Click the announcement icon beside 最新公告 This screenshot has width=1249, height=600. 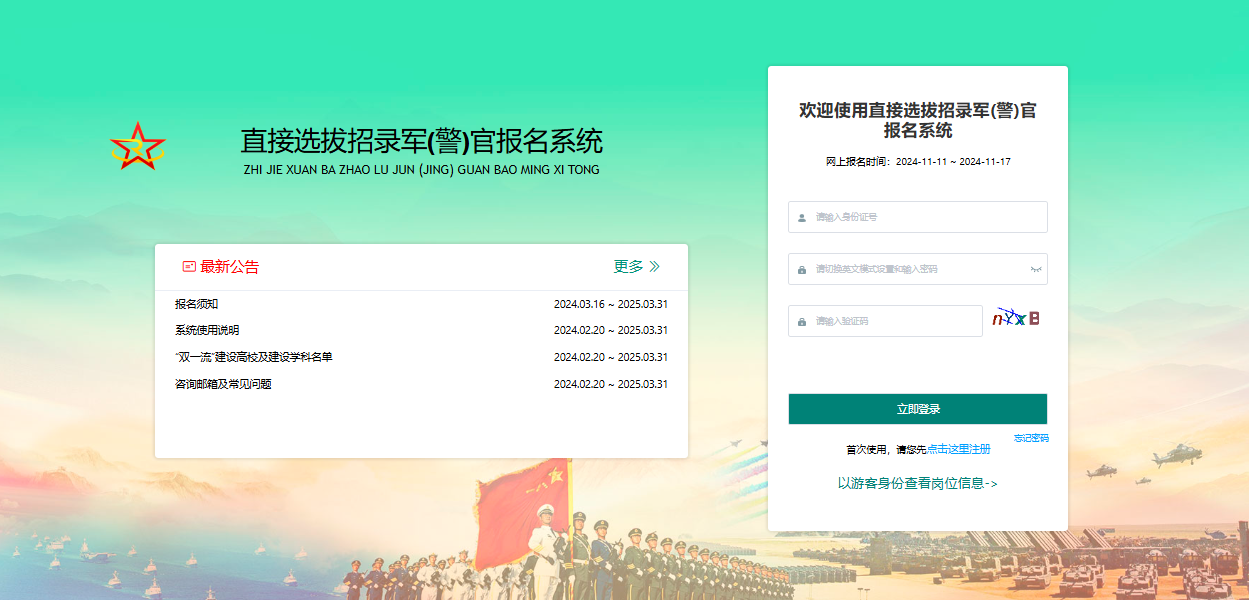pos(189,267)
